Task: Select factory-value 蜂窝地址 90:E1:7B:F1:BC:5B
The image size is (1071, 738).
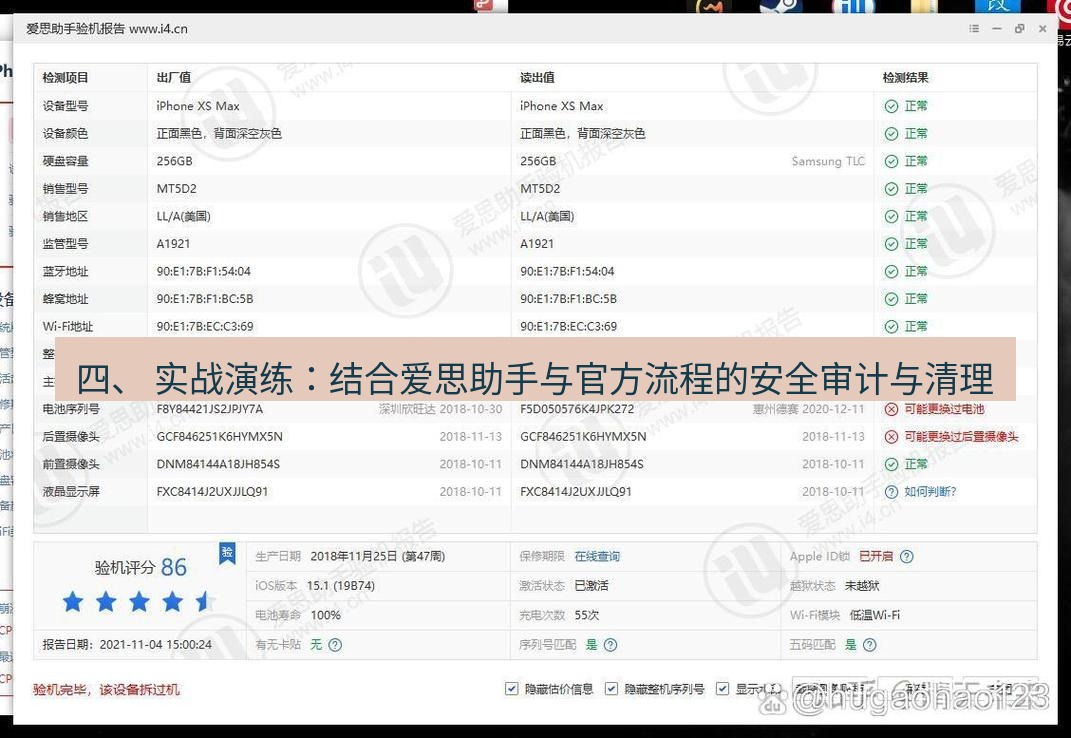Action: [205, 299]
